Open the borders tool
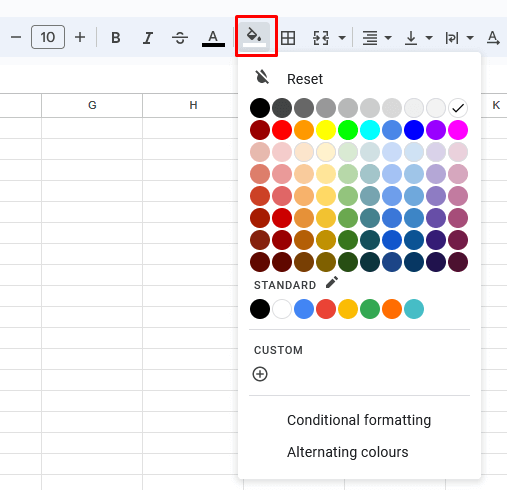Screen dimensions: 507x490 (x=288, y=38)
